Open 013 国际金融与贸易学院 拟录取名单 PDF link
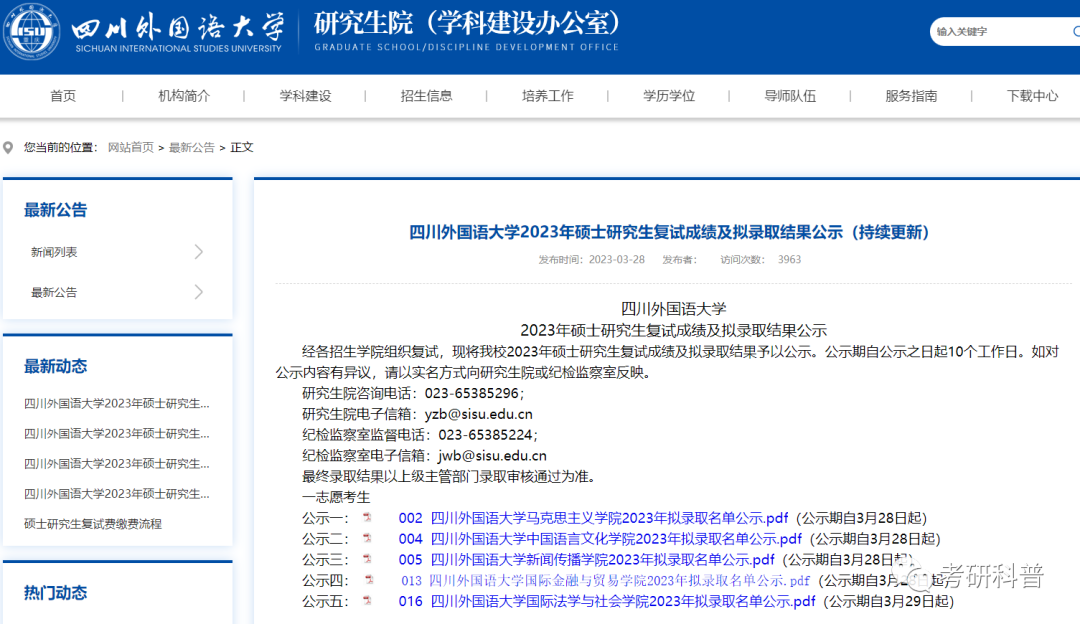The width and height of the screenshot is (1080, 624). [x=605, y=581]
